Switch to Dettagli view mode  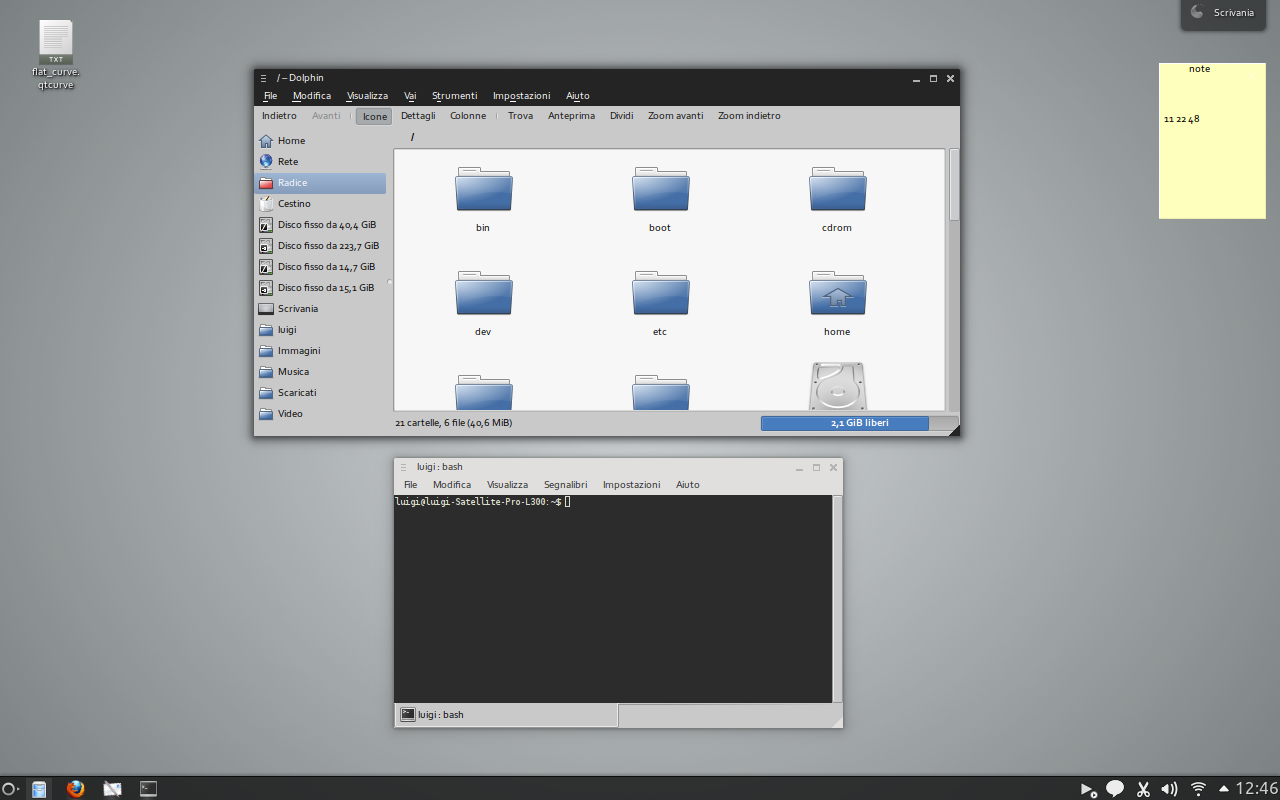pyautogui.click(x=418, y=116)
